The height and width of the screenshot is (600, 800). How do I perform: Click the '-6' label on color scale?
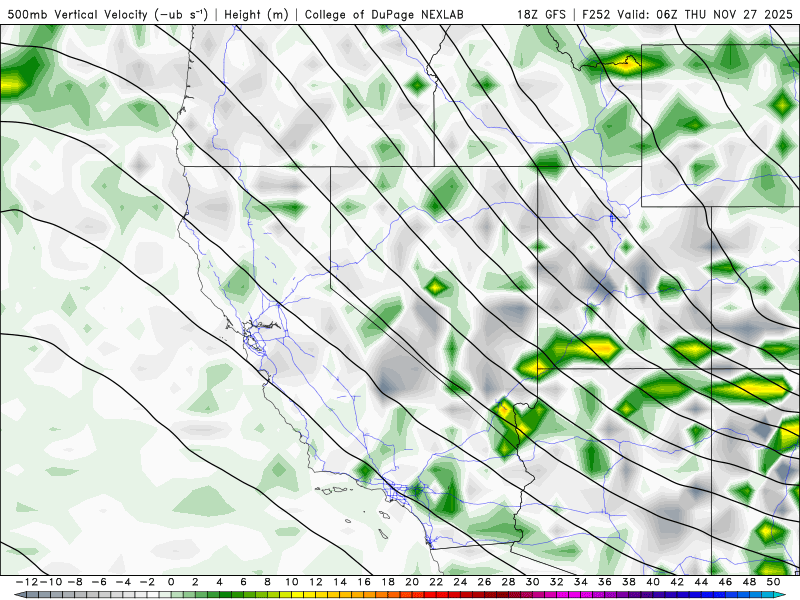99,582
